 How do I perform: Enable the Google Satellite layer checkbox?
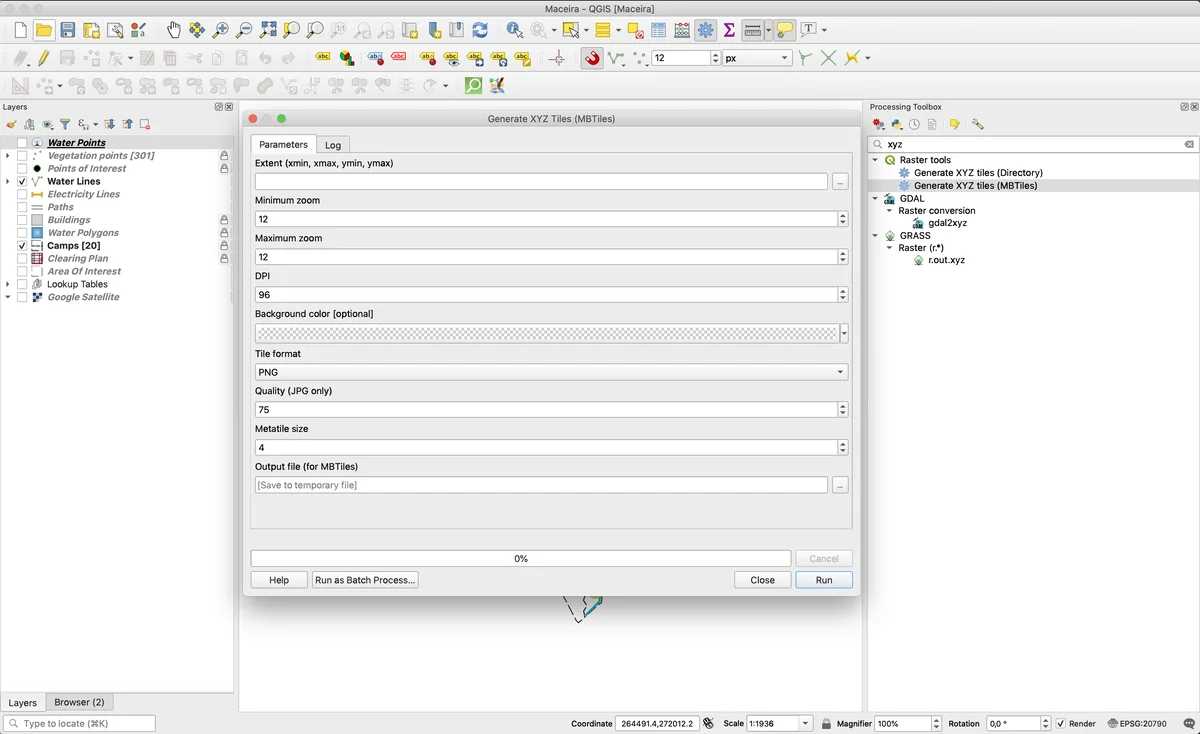tap(22, 297)
